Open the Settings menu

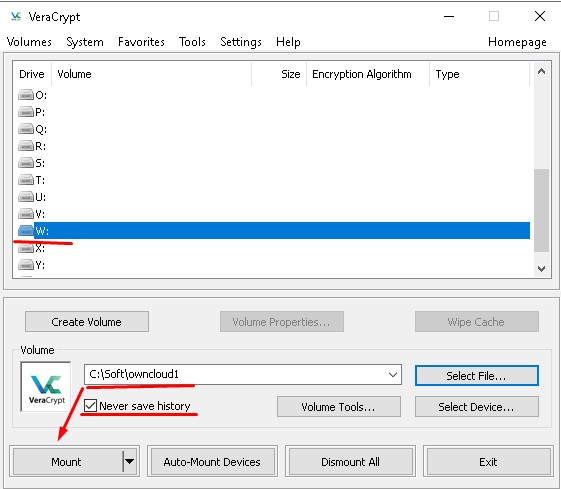tap(241, 42)
